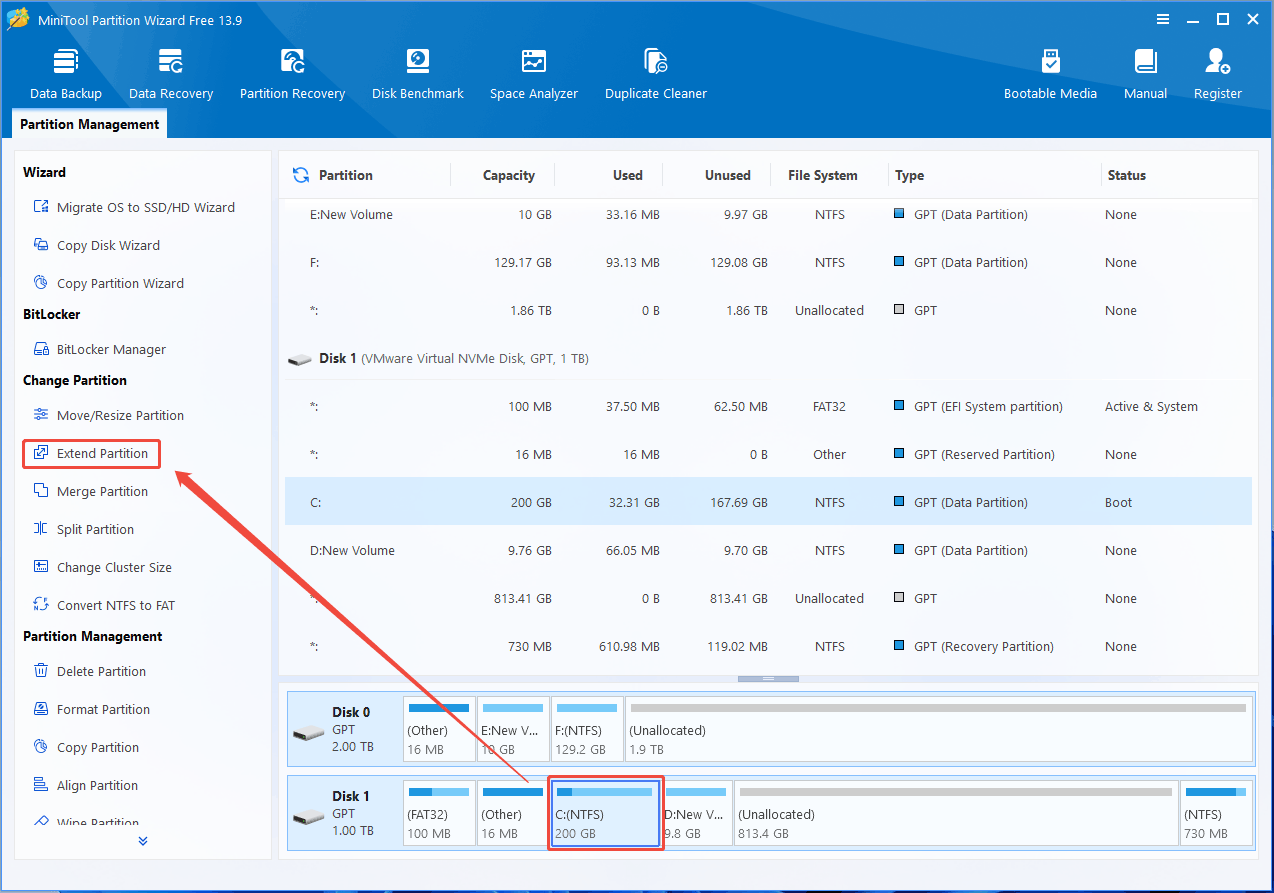Viewport: 1274px width, 893px height.
Task: Select Disk 0 in disk map
Action: (344, 730)
